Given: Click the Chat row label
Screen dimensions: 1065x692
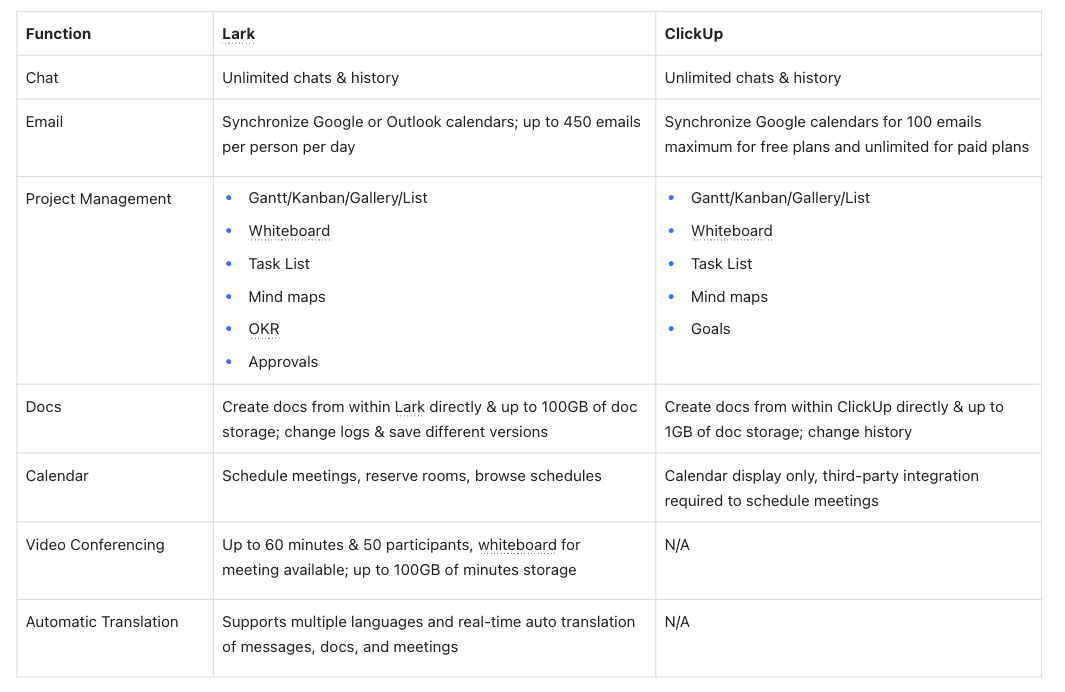Looking at the screenshot, I should click(x=42, y=78).
